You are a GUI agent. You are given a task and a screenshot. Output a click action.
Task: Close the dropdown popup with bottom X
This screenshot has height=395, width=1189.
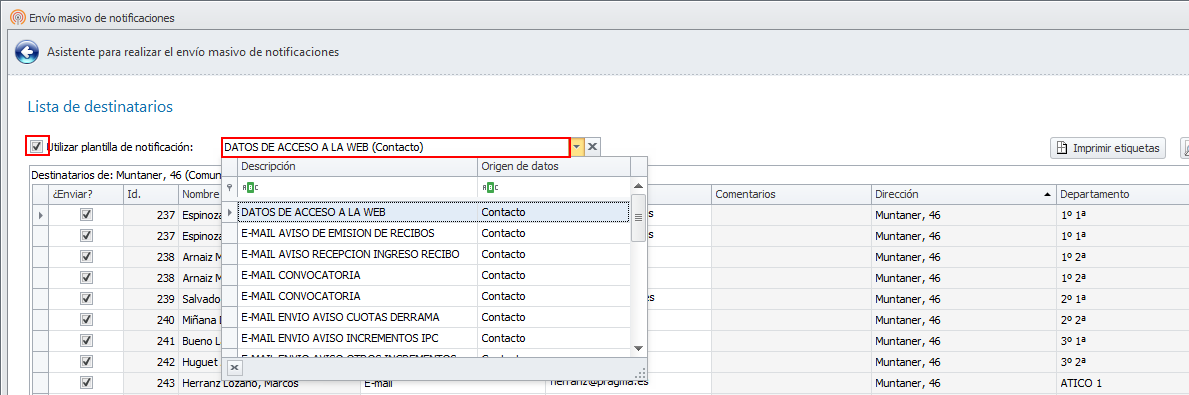[x=234, y=368]
